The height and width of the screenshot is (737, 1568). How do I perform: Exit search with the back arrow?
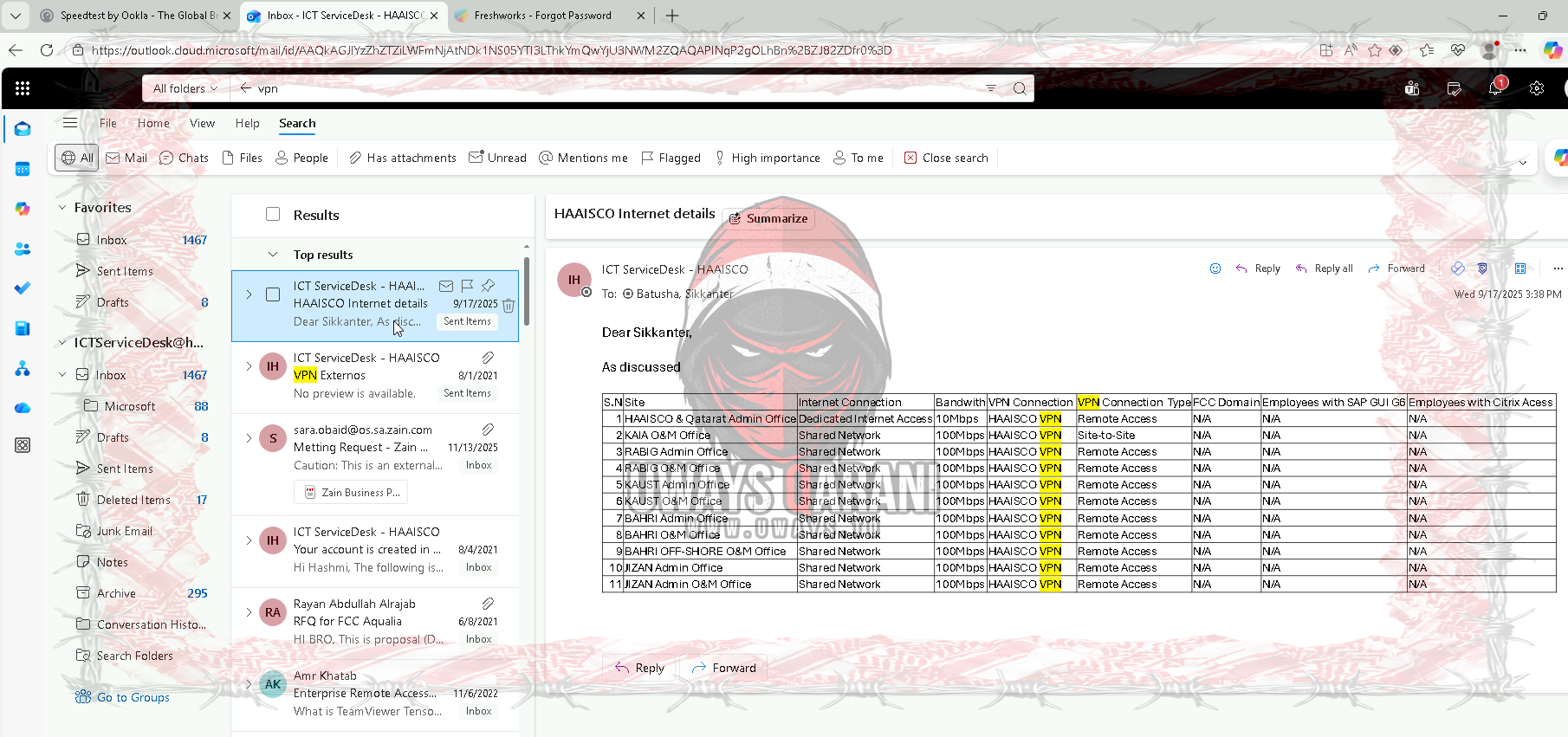point(246,88)
